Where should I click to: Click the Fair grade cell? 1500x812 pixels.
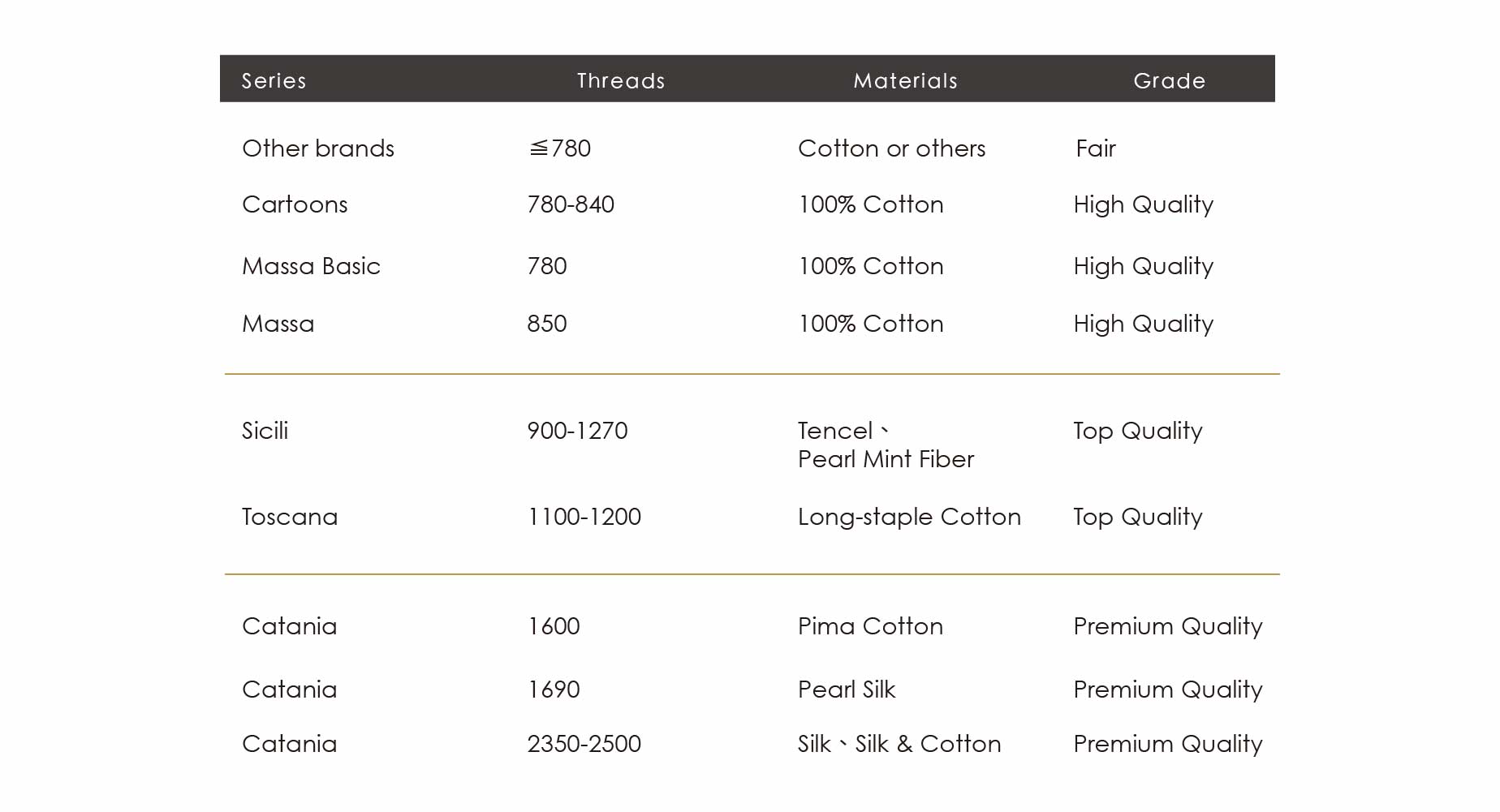tap(1096, 148)
